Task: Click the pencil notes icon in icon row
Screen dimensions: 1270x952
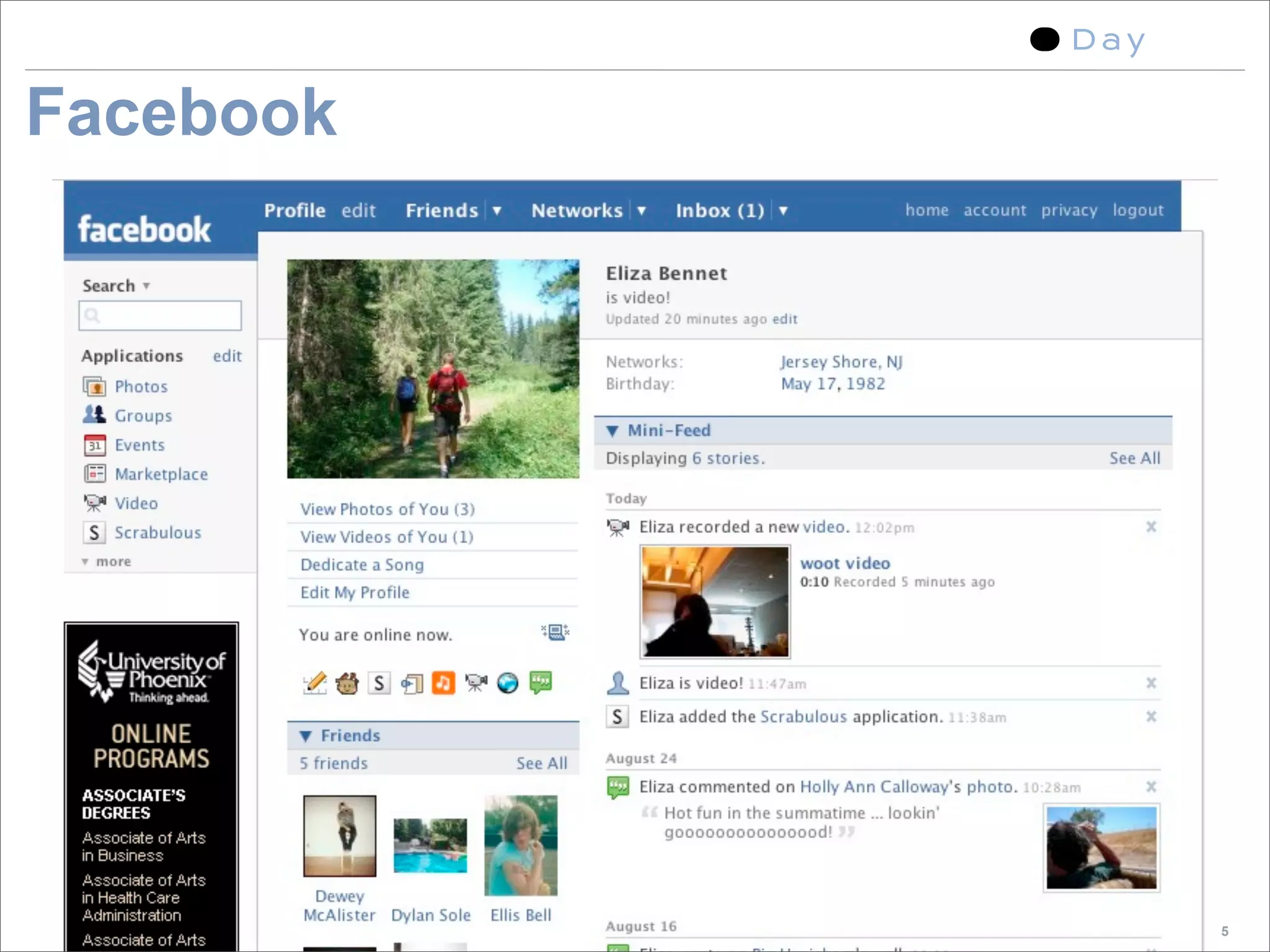Action: (315, 683)
